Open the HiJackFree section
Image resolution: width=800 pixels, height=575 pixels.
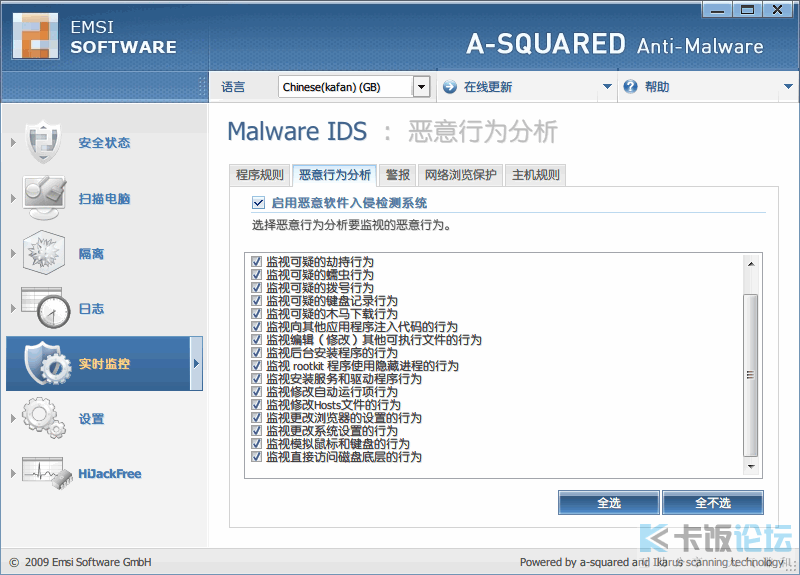coord(110,474)
